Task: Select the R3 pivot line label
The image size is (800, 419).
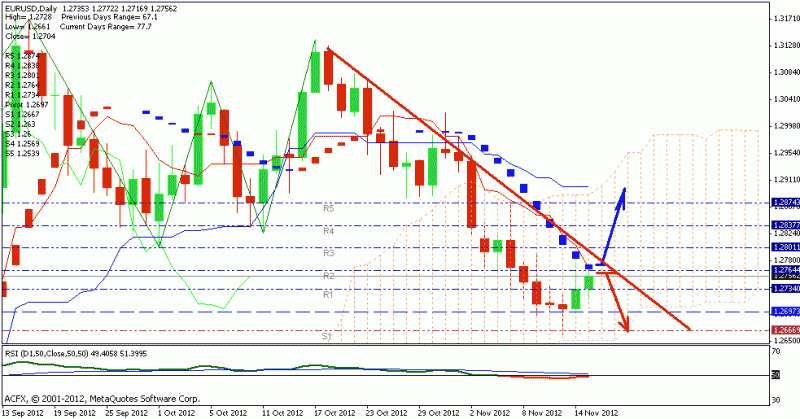Action: (x=327, y=253)
